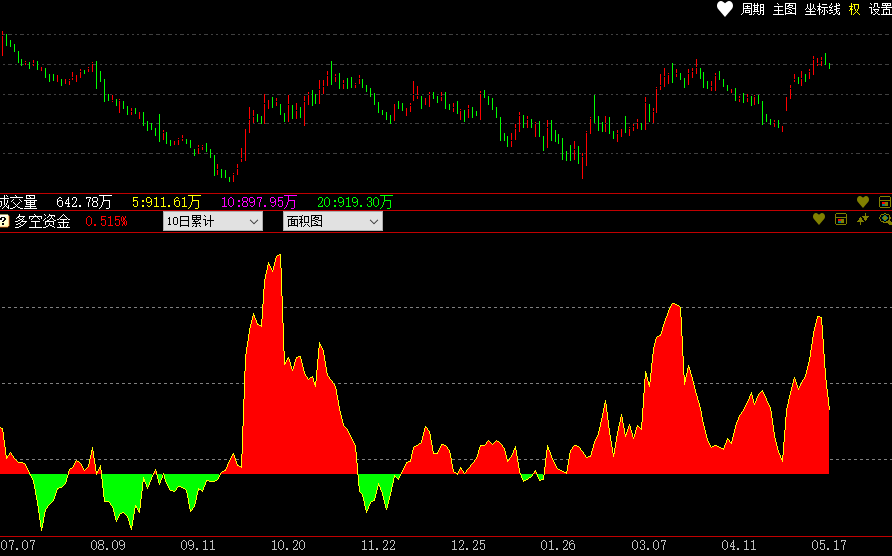Click the heart icon in the 多空资金 row
This screenshot has width=892, height=556.
(819, 219)
